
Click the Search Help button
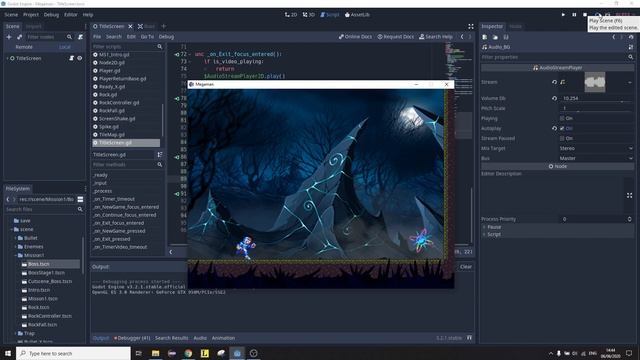point(436,37)
